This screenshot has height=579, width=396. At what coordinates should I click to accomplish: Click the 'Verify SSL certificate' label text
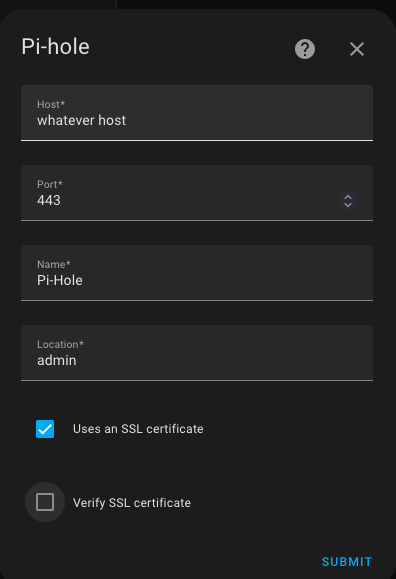[132, 503]
